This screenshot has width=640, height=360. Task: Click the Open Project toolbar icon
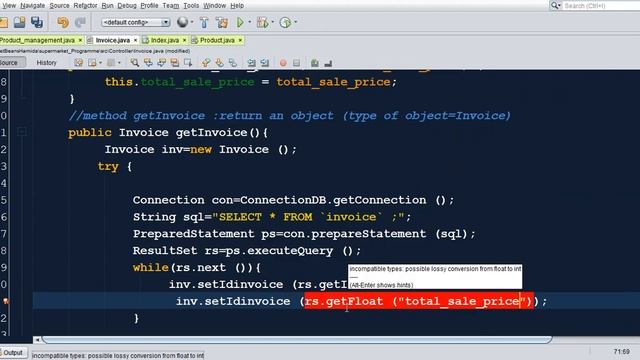[x=19, y=22]
